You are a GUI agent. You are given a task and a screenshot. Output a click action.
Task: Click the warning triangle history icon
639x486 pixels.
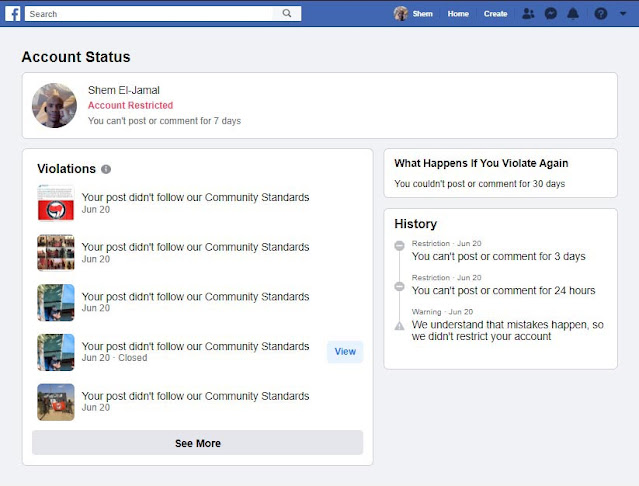point(399,326)
